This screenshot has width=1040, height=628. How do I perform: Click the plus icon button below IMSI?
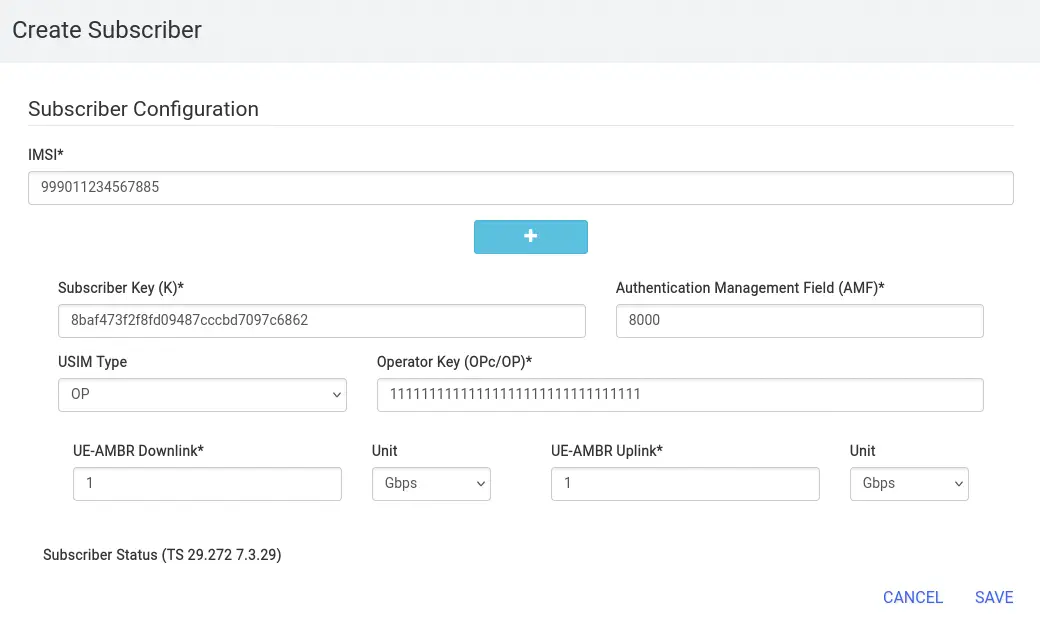tap(530, 237)
